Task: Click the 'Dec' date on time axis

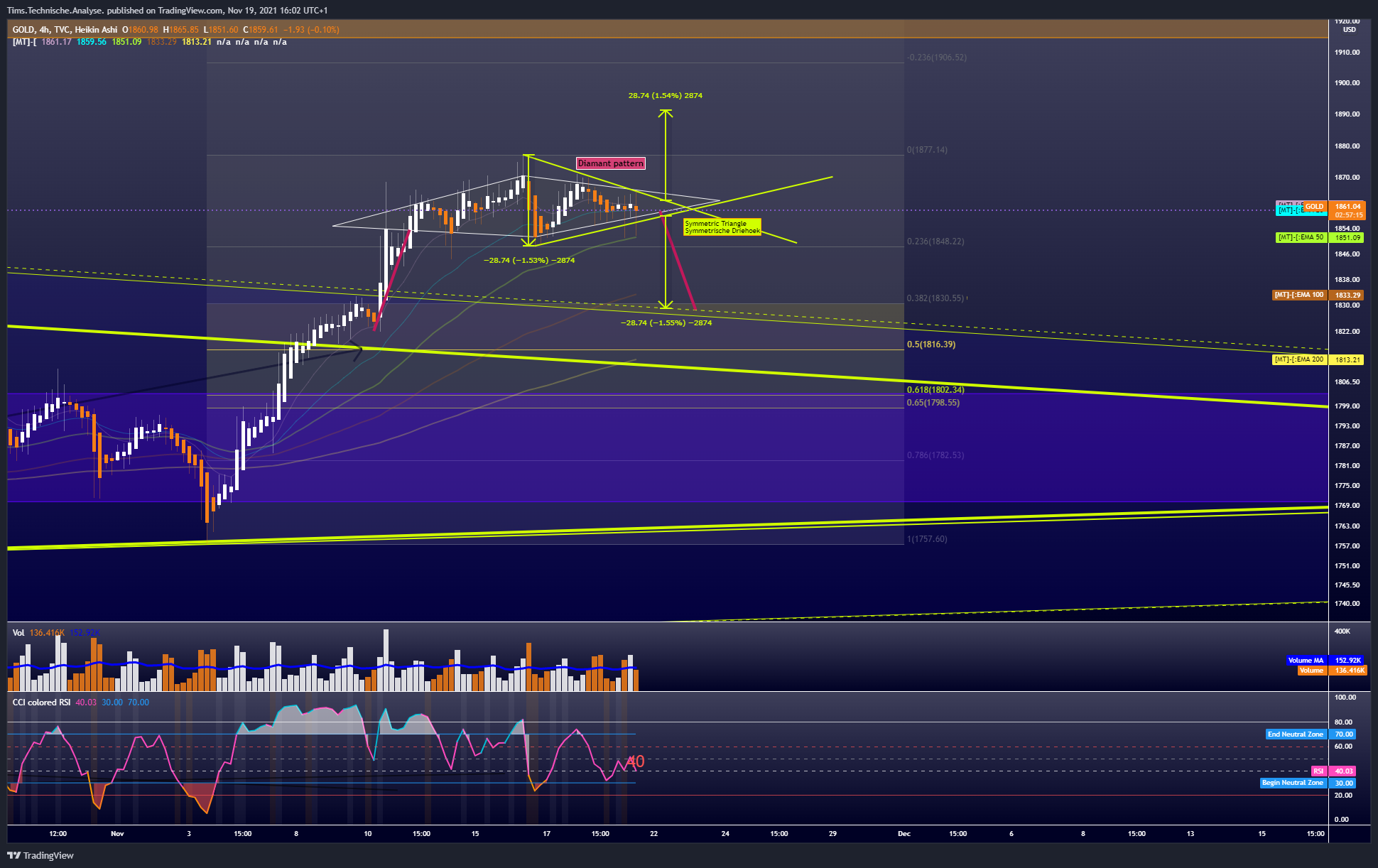Action: point(904,833)
